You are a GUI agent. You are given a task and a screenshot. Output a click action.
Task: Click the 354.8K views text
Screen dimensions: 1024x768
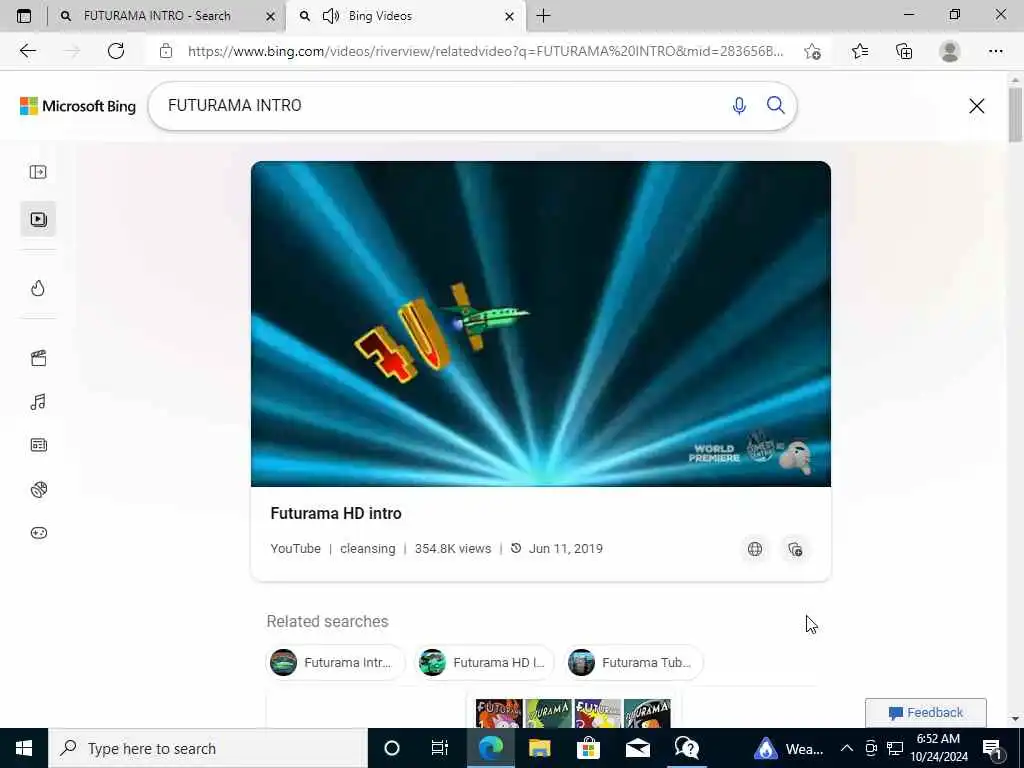pos(453,549)
